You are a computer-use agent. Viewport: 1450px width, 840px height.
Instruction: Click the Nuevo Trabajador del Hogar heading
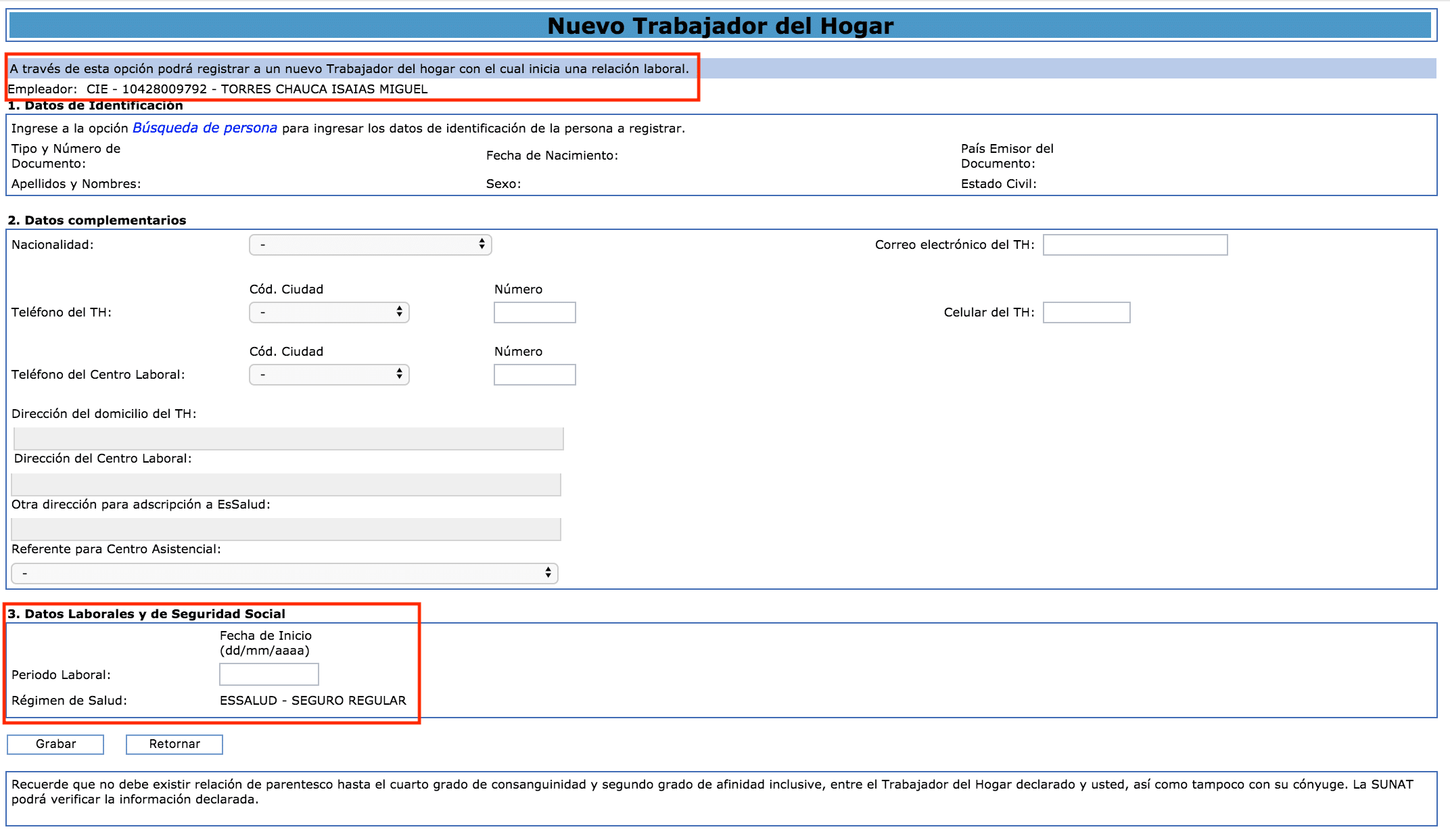pos(720,26)
